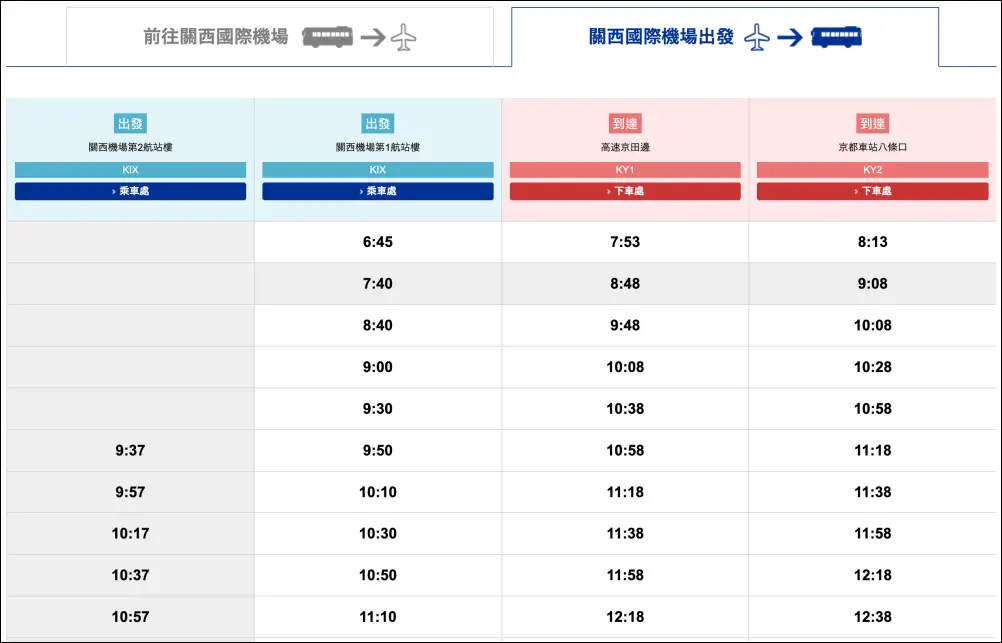Click the 出發 badge above 關西機場第1航站樓
The width and height of the screenshot is (1002, 643).
378,124
